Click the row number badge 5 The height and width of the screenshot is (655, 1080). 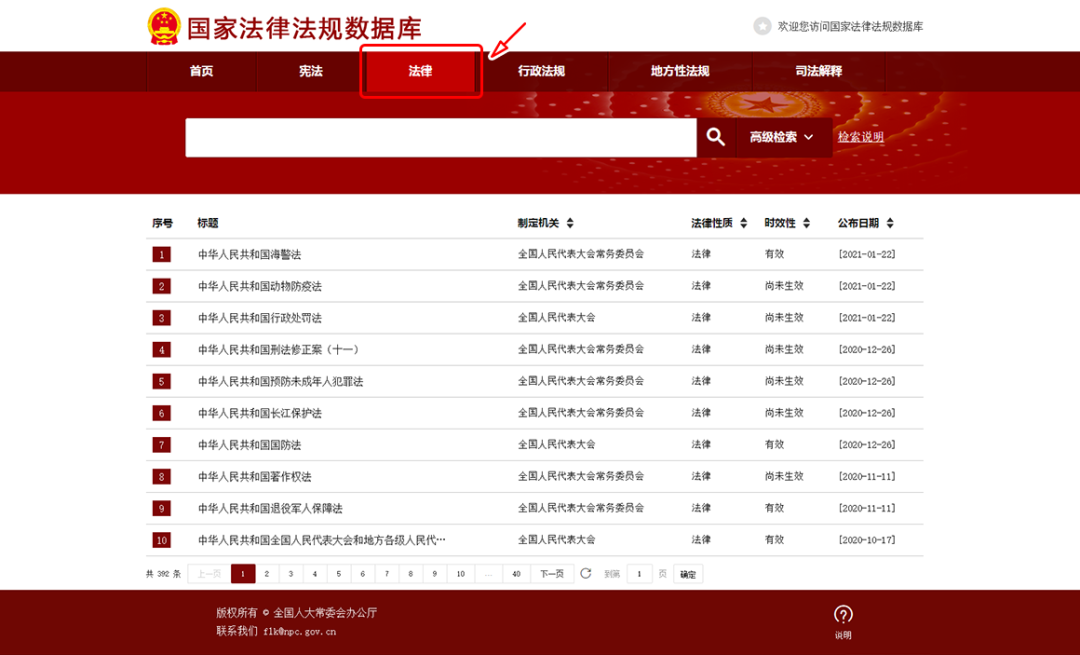[162, 382]
